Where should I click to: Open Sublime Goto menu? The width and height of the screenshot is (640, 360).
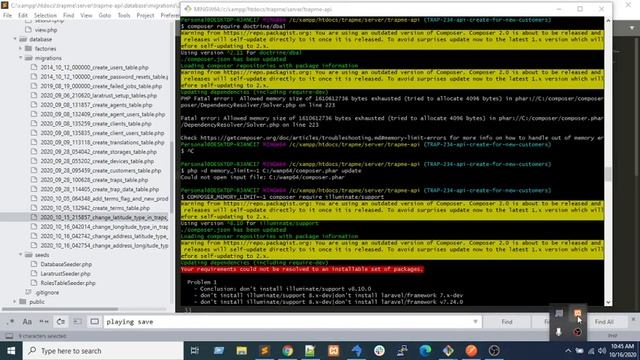point(104,15)
